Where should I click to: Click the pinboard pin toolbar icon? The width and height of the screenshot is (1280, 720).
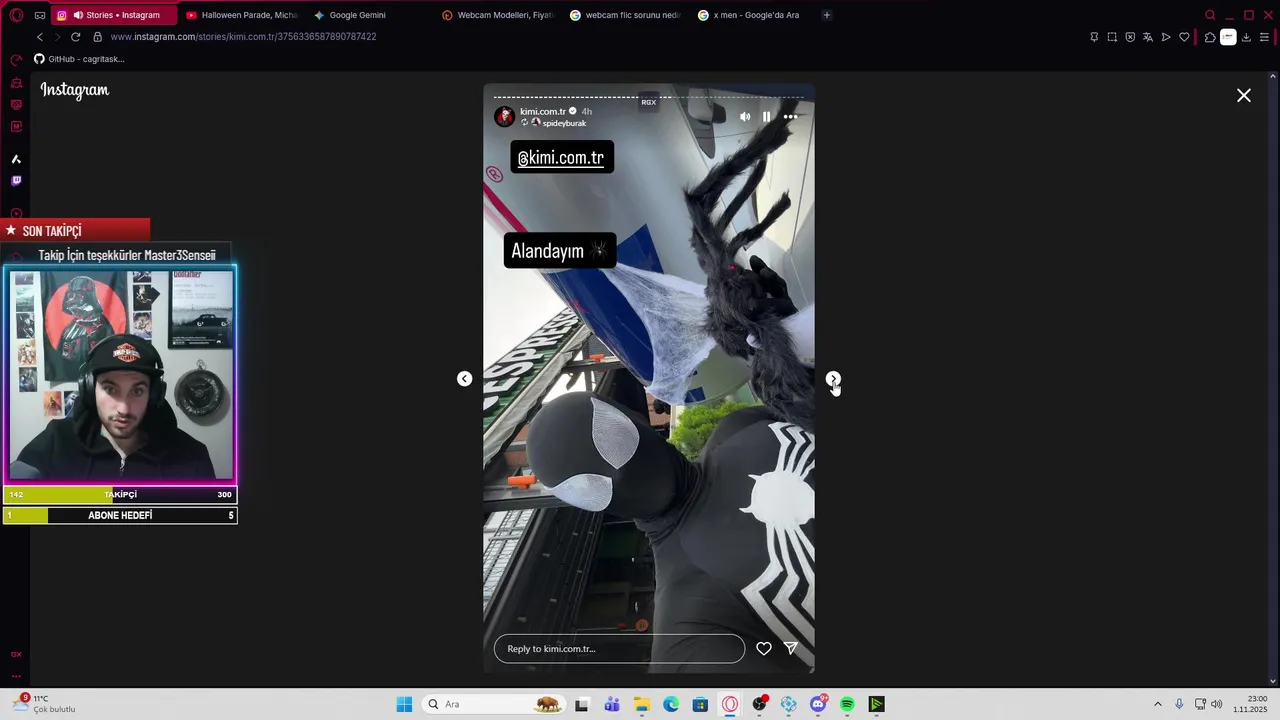pyautogui.click(x=1094, y=37)
